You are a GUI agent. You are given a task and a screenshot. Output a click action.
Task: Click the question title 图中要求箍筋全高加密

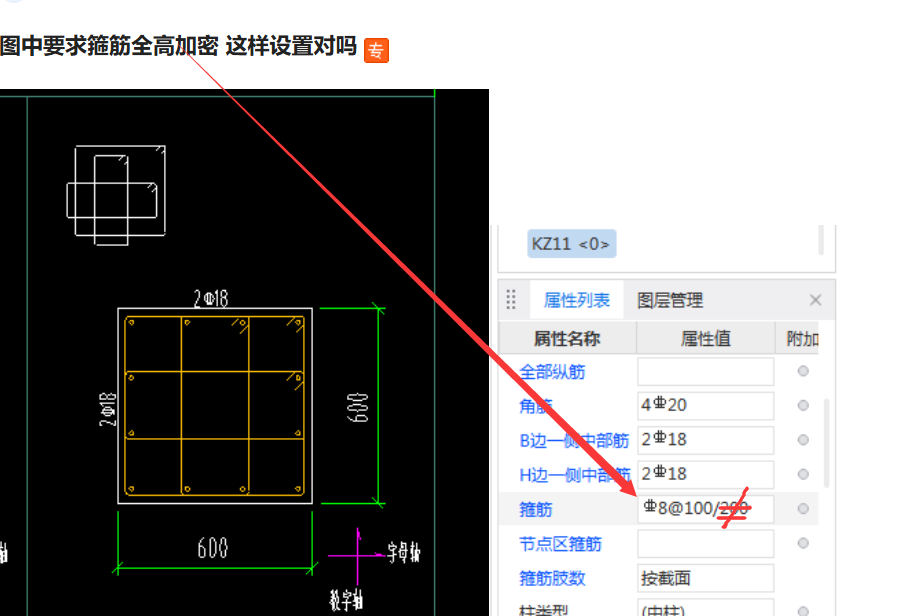tap(110, 46)
